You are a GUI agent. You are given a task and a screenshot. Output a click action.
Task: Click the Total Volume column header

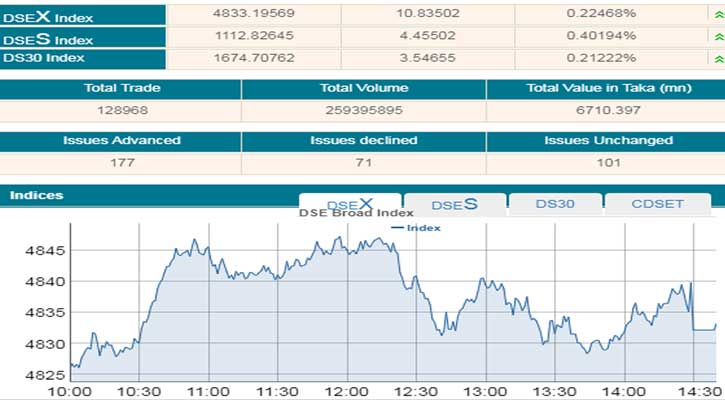click(x=363, y=89)
